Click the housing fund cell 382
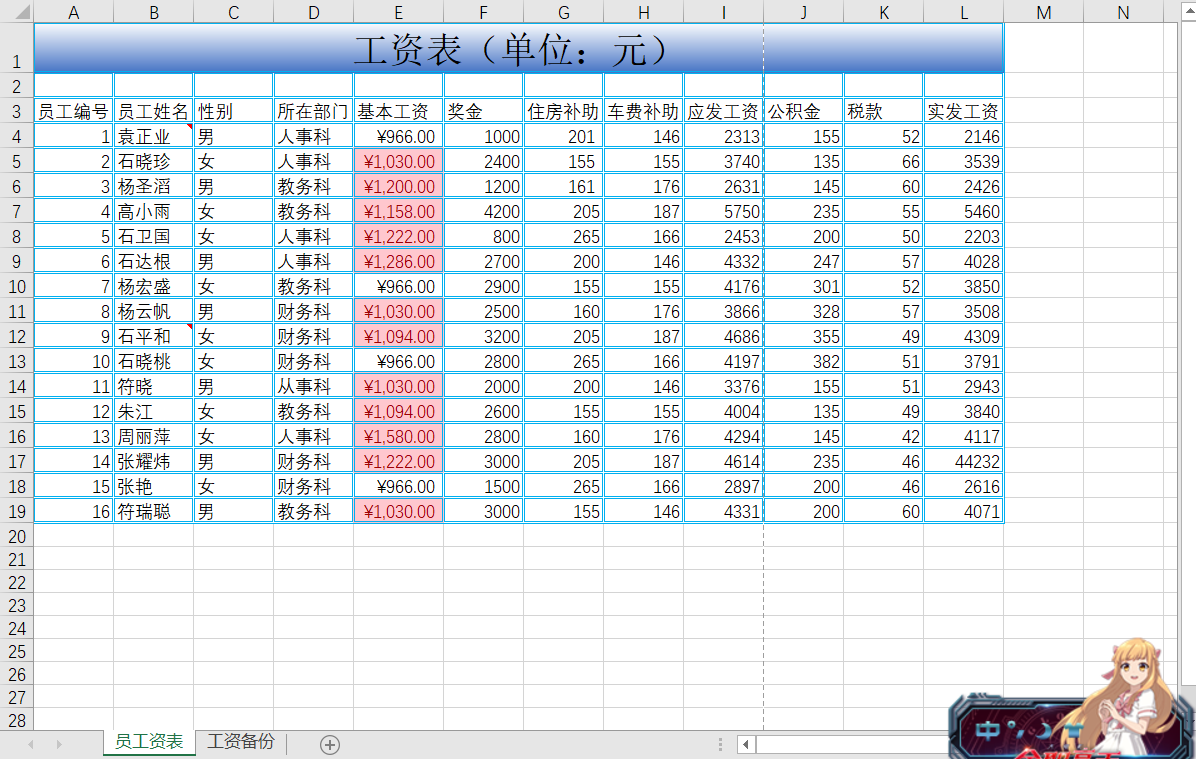Image resolution: width=1196 pixels, height=759 pixels. click(804, 362)
